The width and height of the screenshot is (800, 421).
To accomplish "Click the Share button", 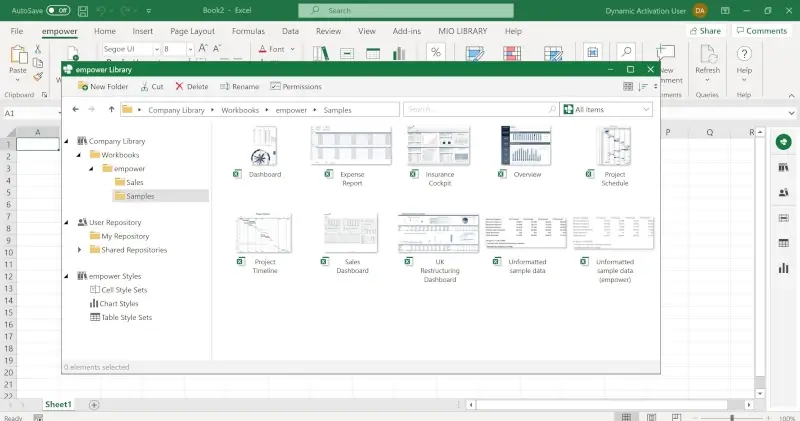I will (x=705, y=31).
